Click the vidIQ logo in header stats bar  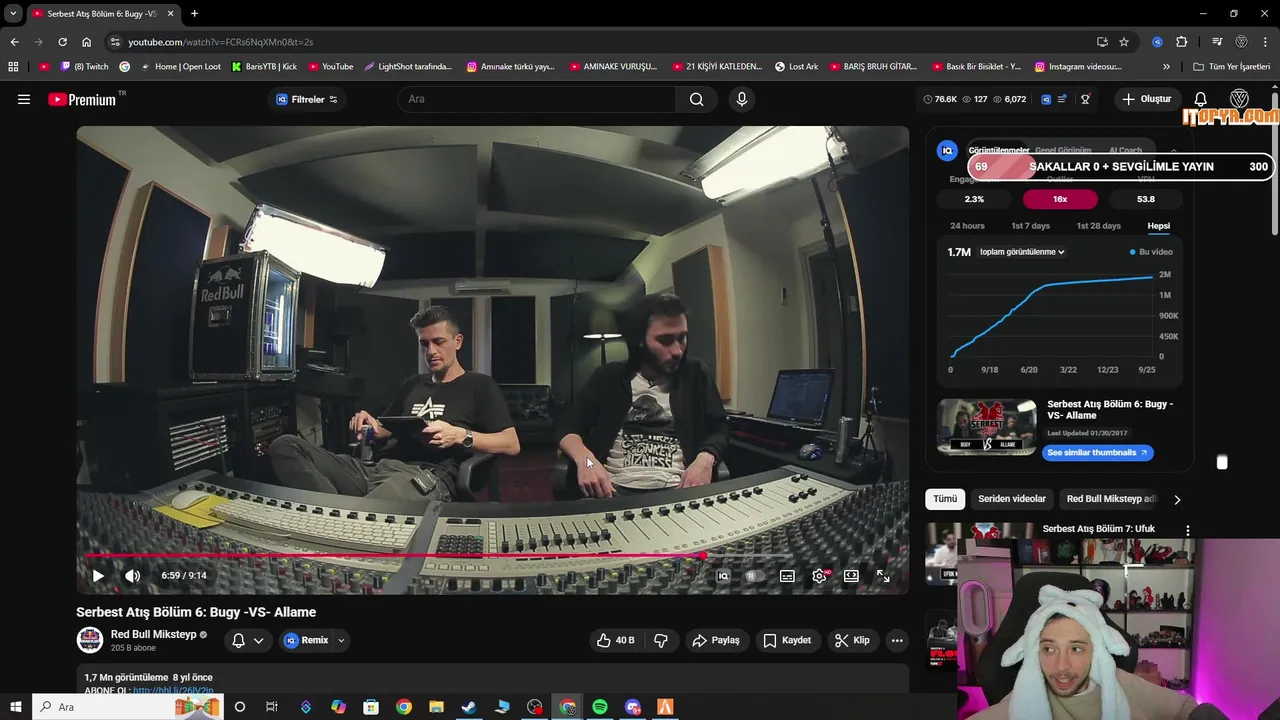click(1046, 99)
